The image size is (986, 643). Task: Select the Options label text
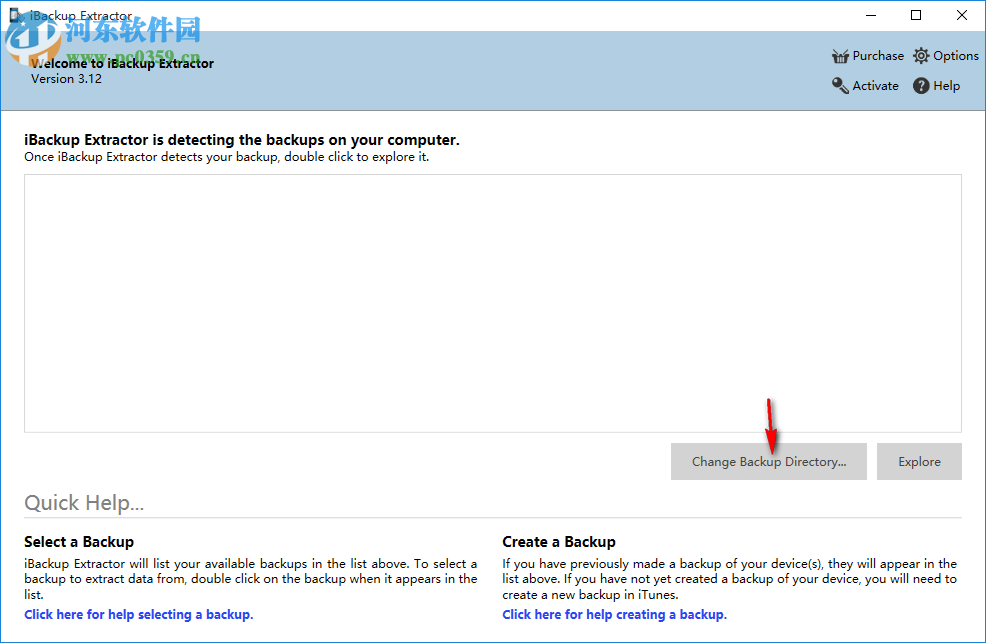[954, 55]
